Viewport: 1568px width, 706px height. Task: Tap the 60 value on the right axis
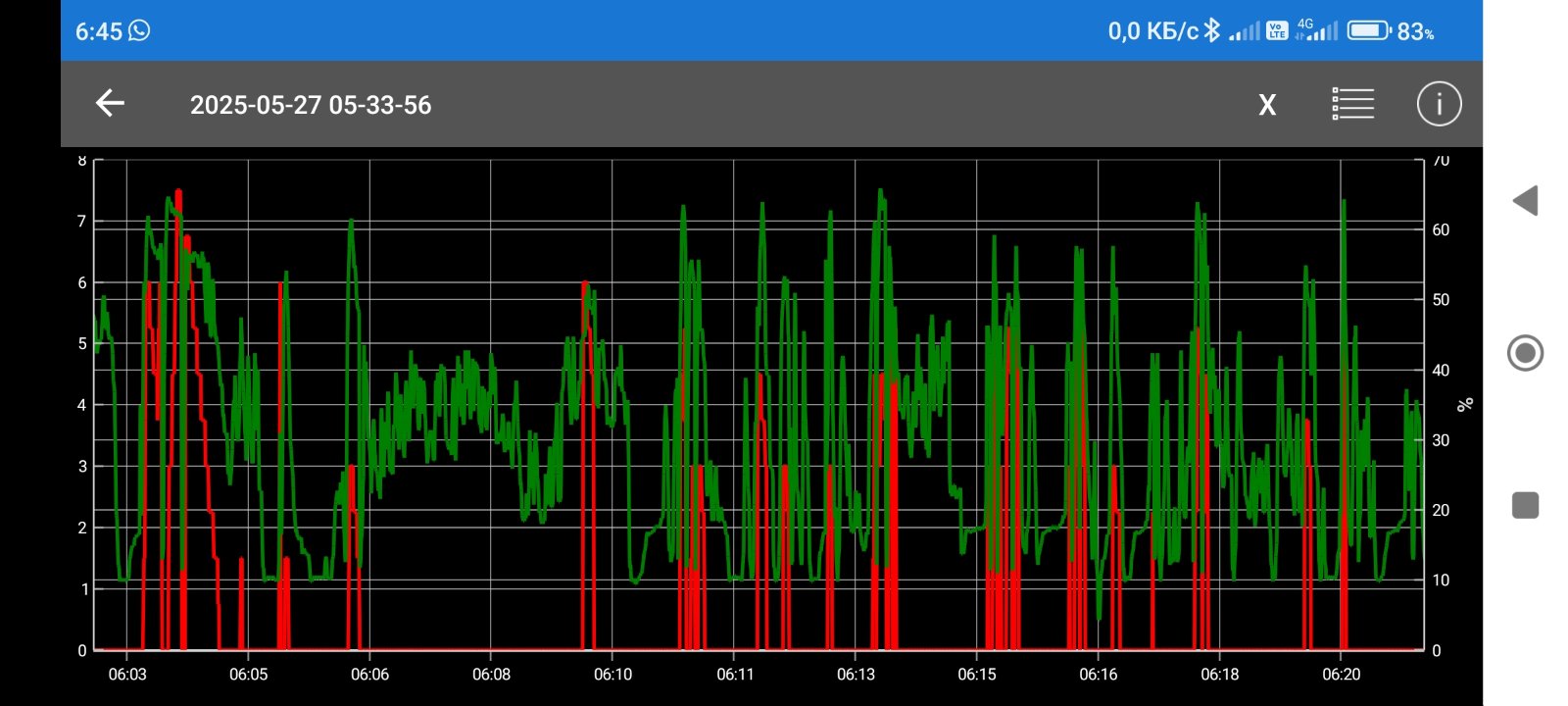pyautogui.click(x=1441, y=229)
